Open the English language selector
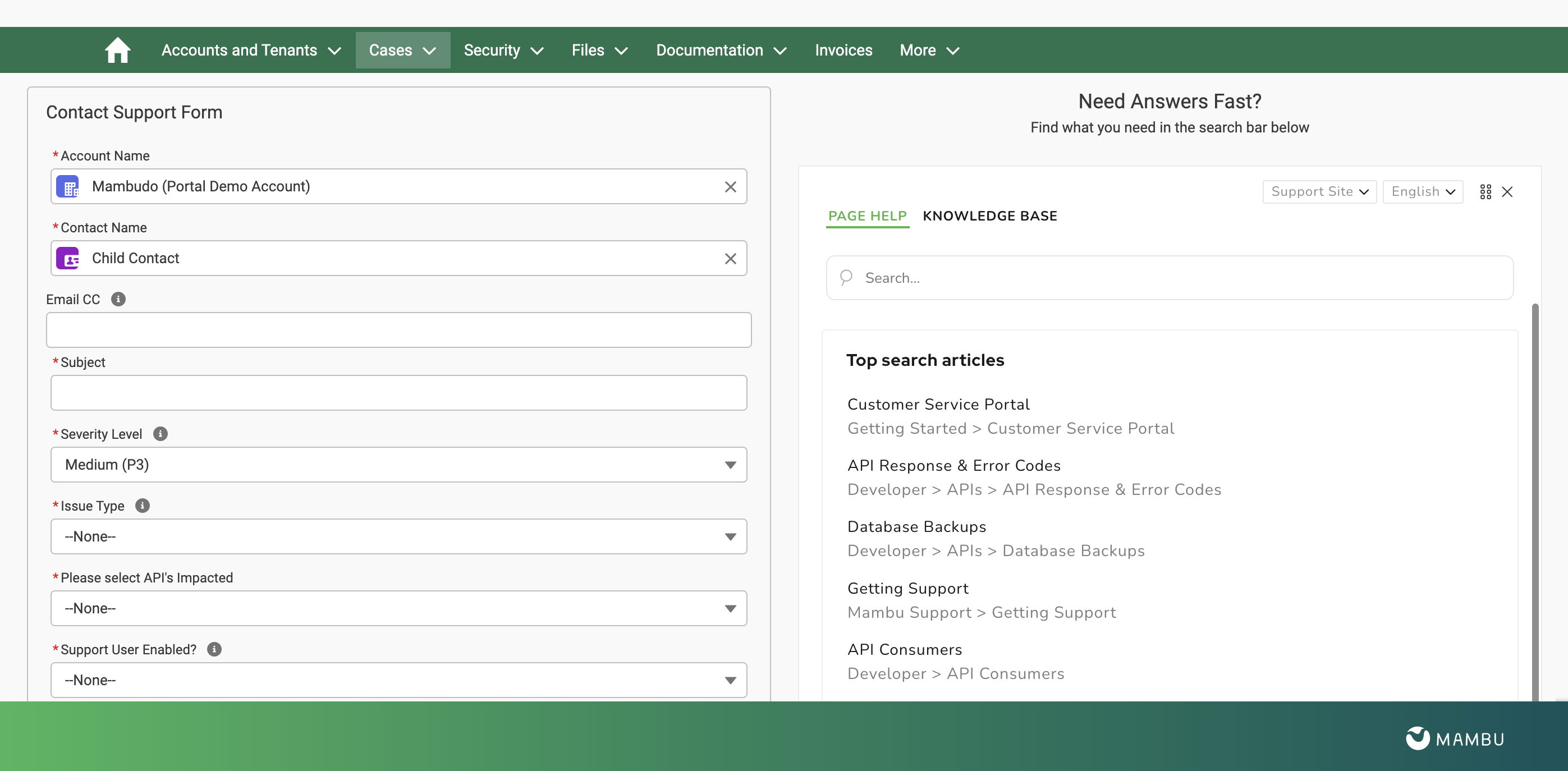The width and height of the screenshot is (1568, 771). (x=1423, y=192)
